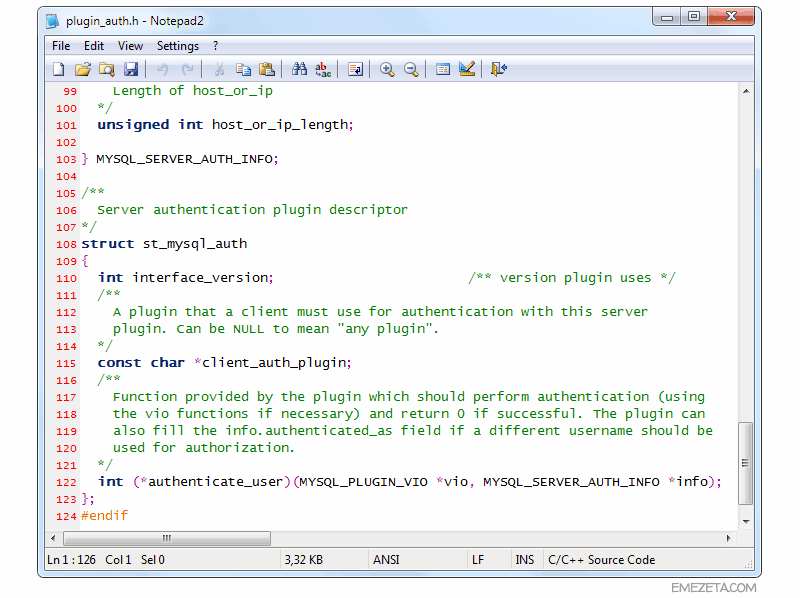Click the Find binoculars icon
This screenshot has height=598, width=800.
tap(299, 69)
